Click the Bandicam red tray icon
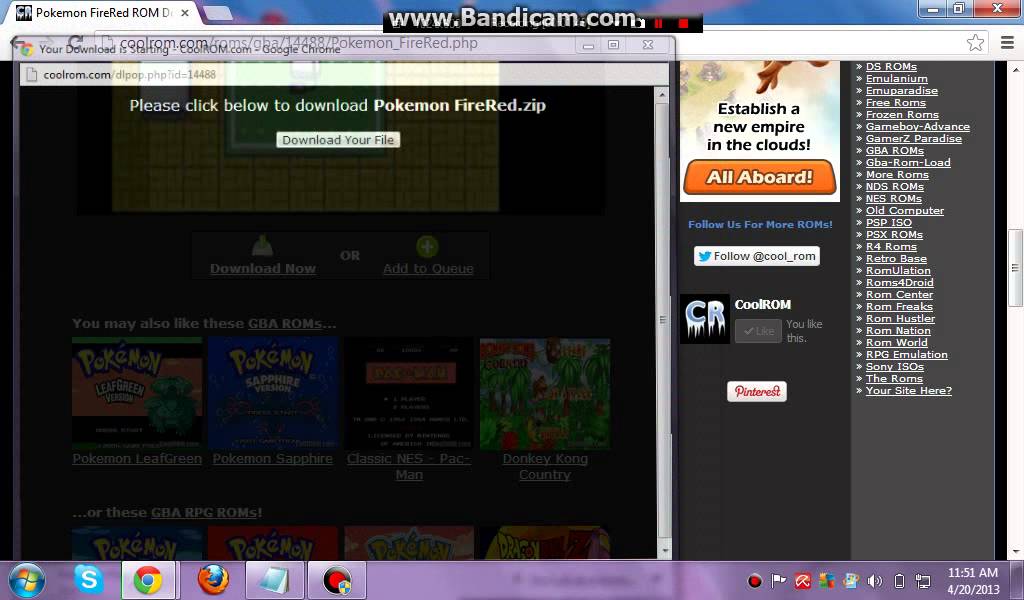The width and height of the screenshot is (1024, 600). pos(754,580)
